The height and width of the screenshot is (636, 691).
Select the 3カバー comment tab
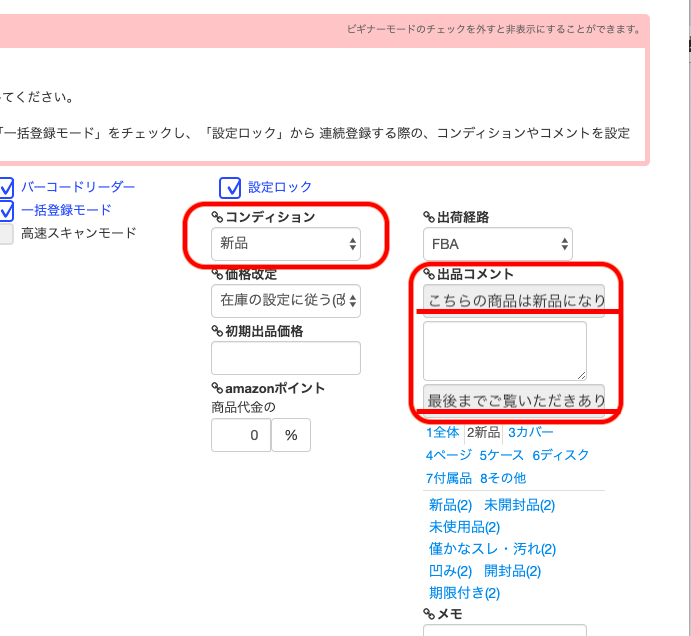tap(531, 432)
